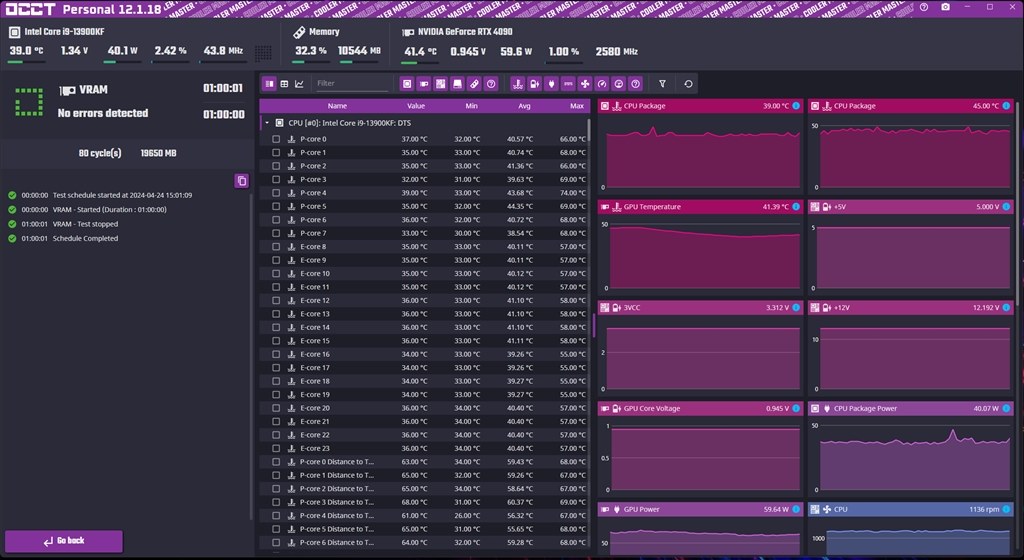The image size is (1024, 560).
Task: Switch to the table-only view icon
Action: click(284, 84)
